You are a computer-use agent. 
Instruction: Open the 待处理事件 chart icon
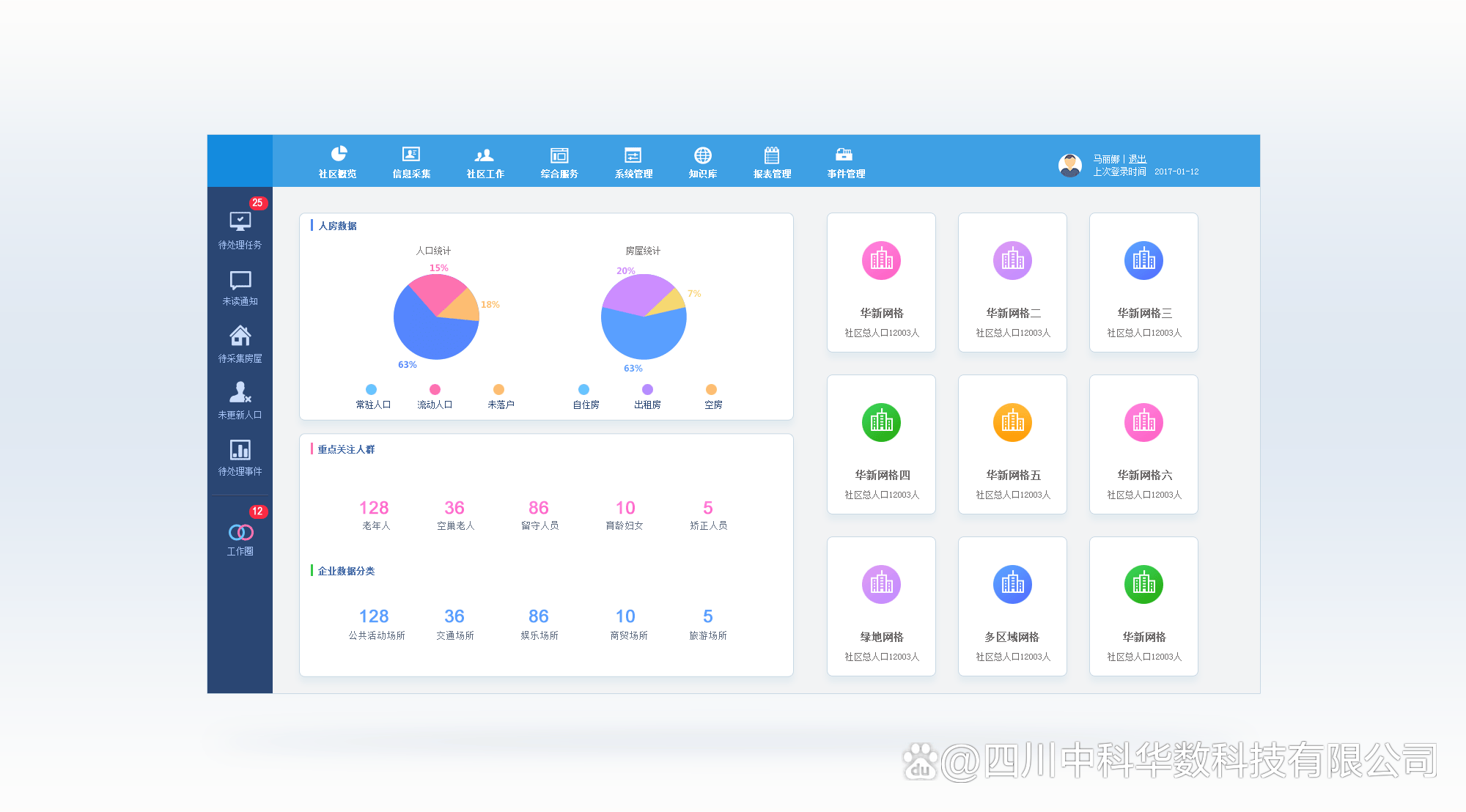coord(240,449)
